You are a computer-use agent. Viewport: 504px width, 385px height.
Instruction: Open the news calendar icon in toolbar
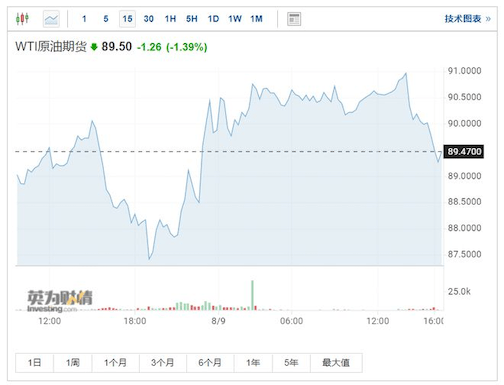[294, 19]
